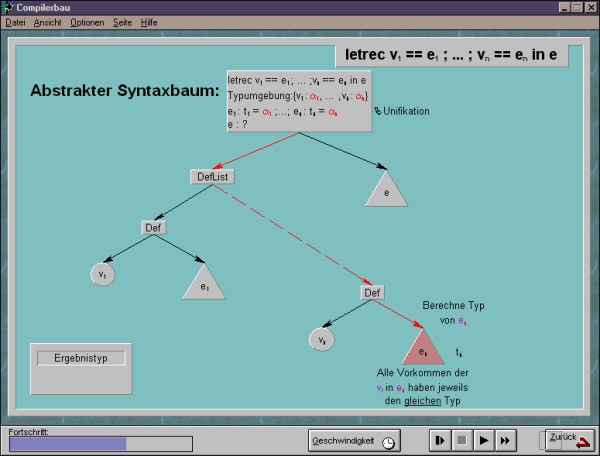Select the DefList node in the tree
600x456 pixels.
tap(212, 176)
